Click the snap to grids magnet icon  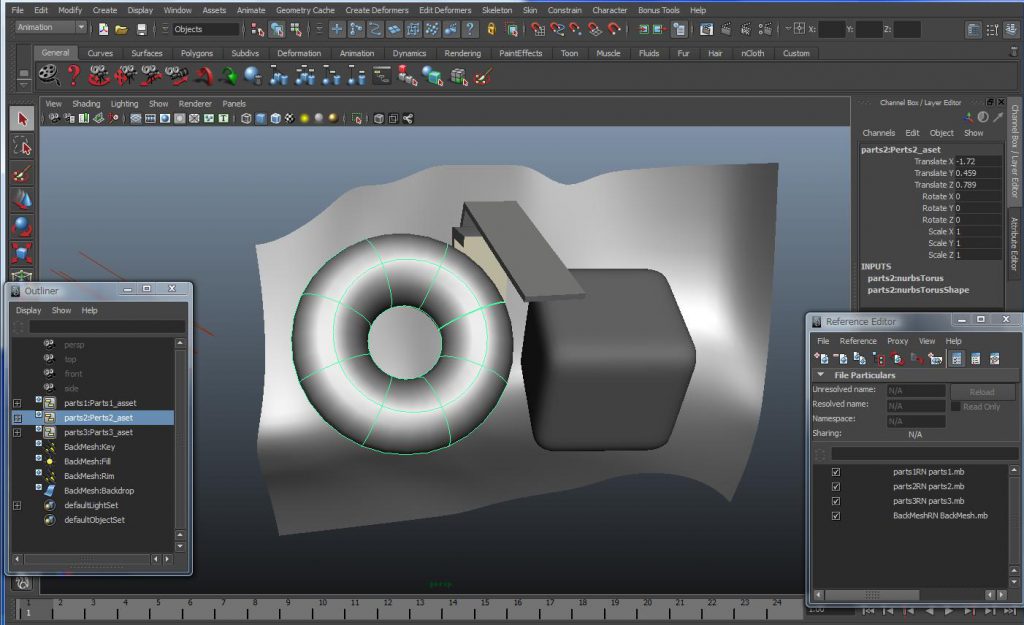[537, 29]
